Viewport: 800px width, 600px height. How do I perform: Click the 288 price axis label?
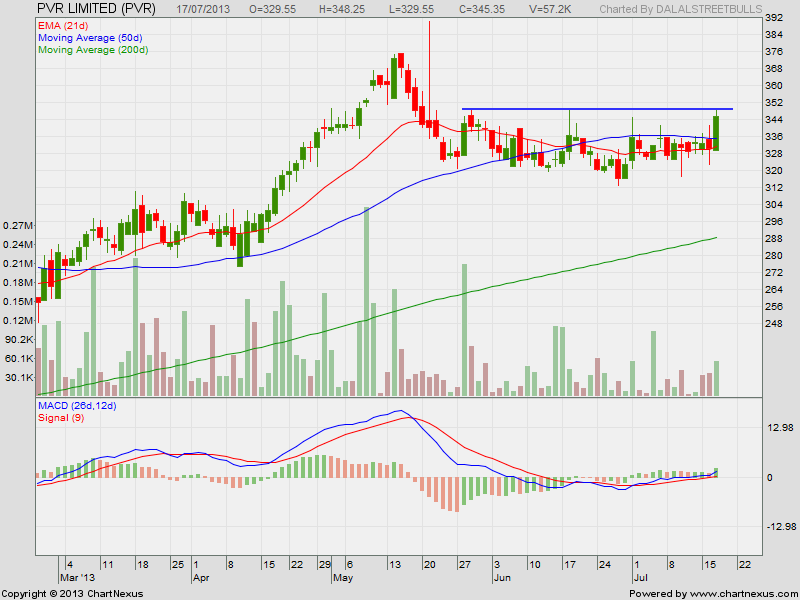pyautogui.click(x=774, y=238)
